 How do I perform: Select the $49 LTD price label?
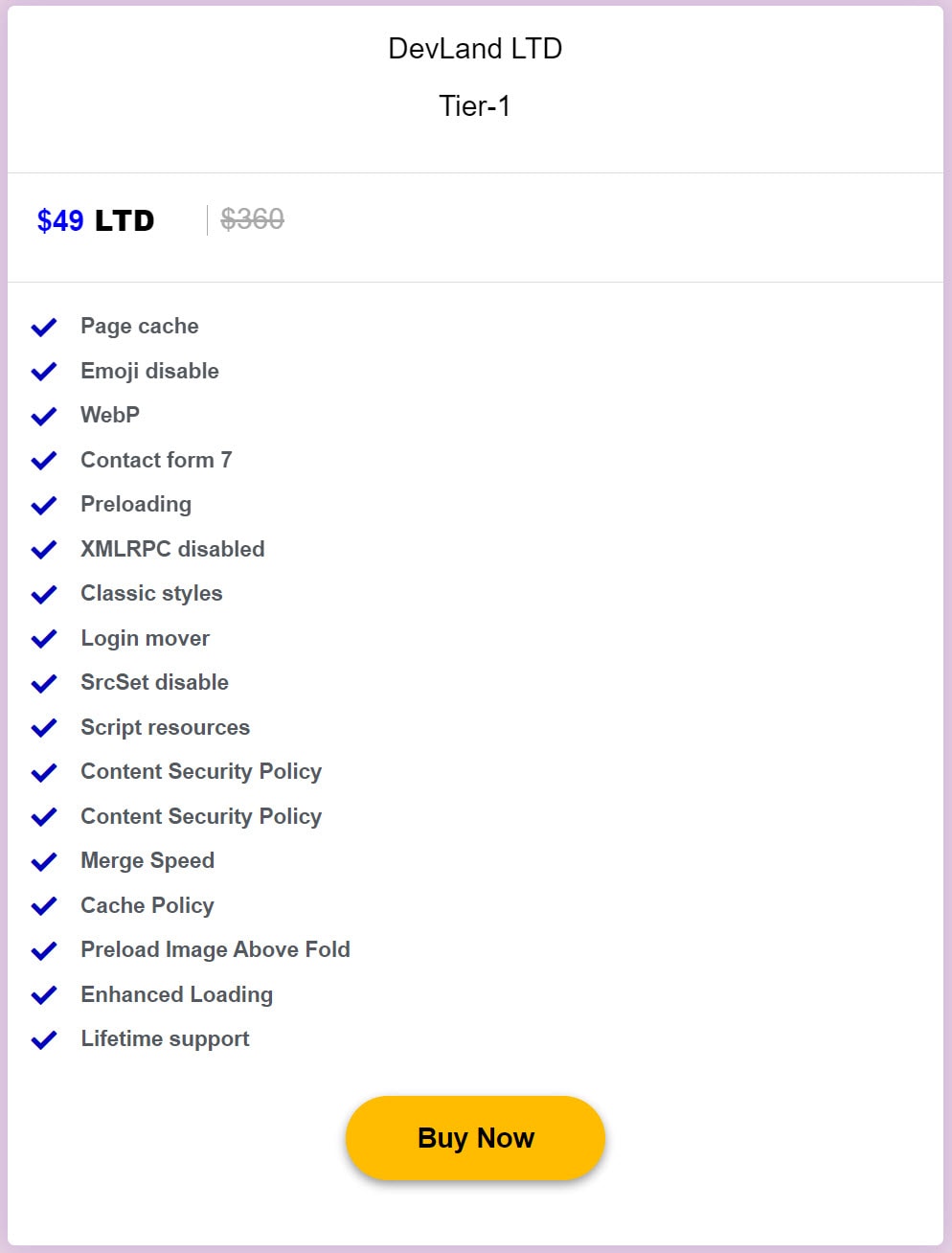click(96, 220)
